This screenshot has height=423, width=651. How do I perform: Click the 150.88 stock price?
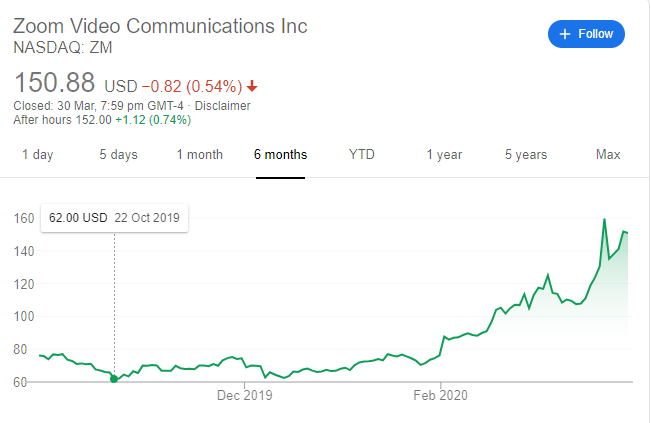pos(55,82)
